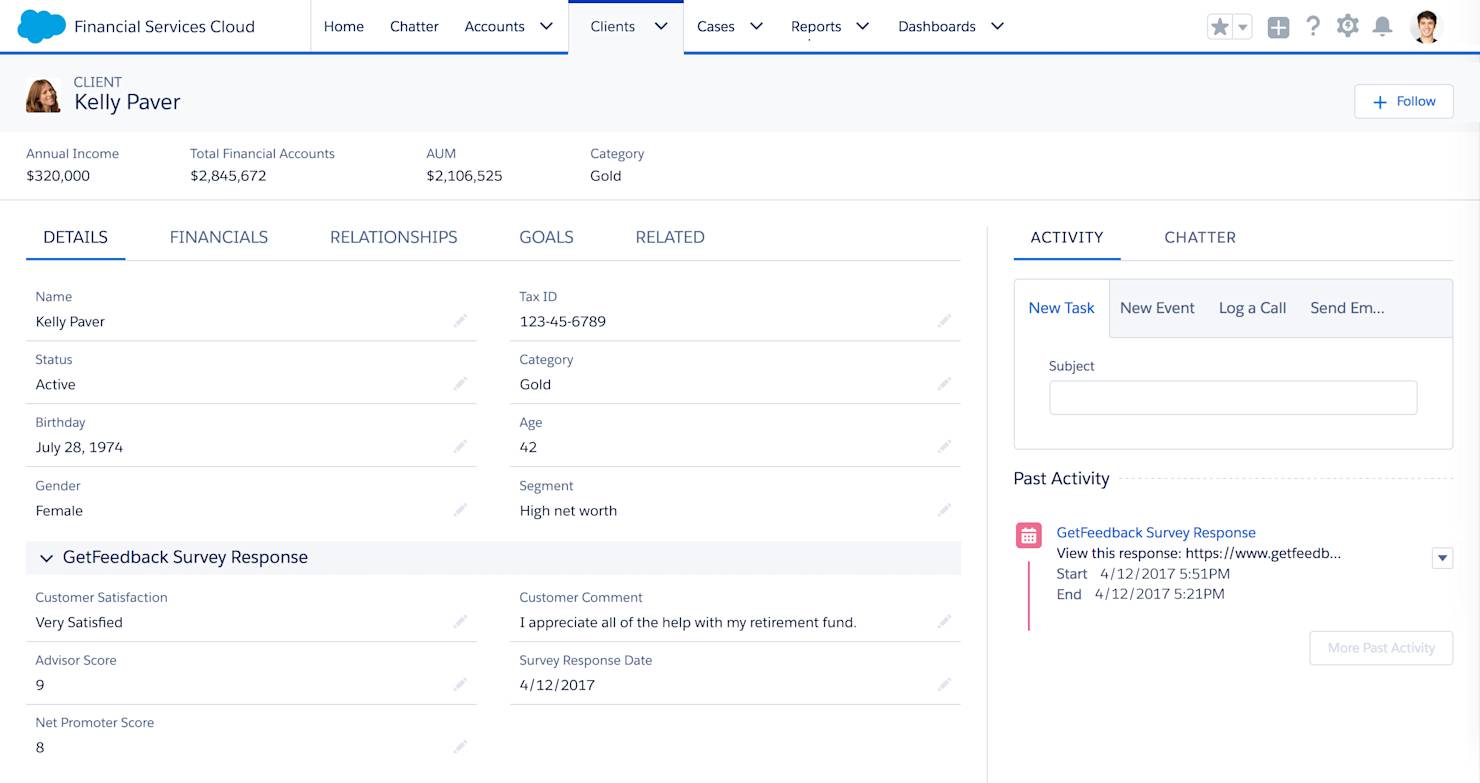This screenshot has height=783, width=1480.
Task: Edit the Customer Satisfaction pencil icon
Action: [x=460, y=622]
